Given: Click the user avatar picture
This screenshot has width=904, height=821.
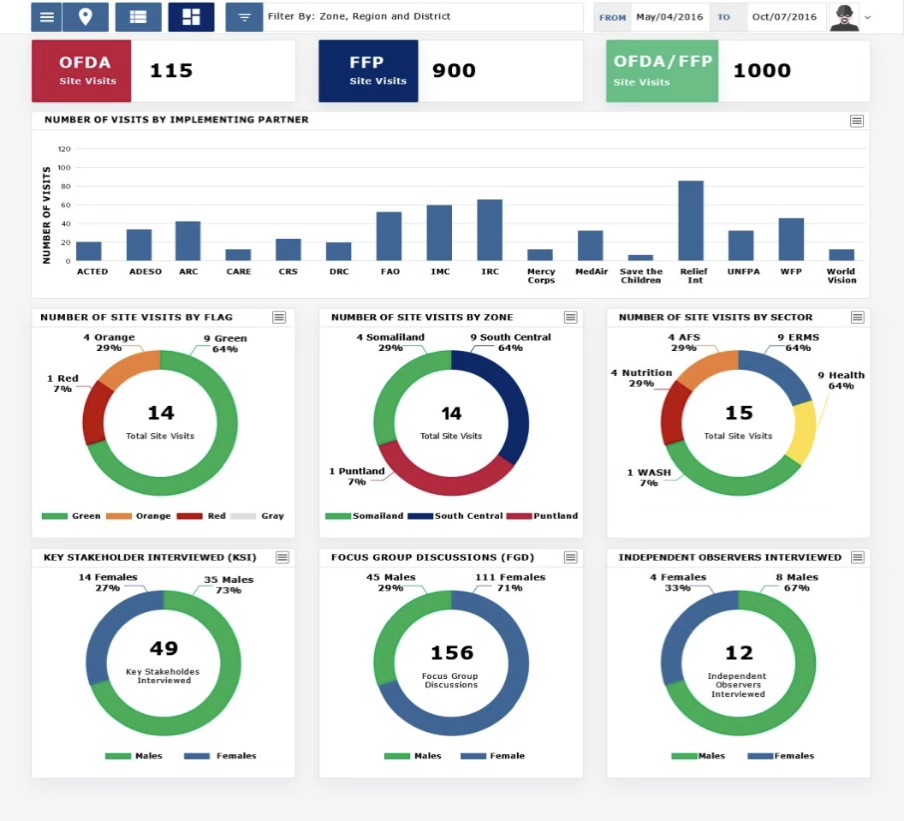Looking at the screenshot, I should pyautogui.click(x=845, y=17).
